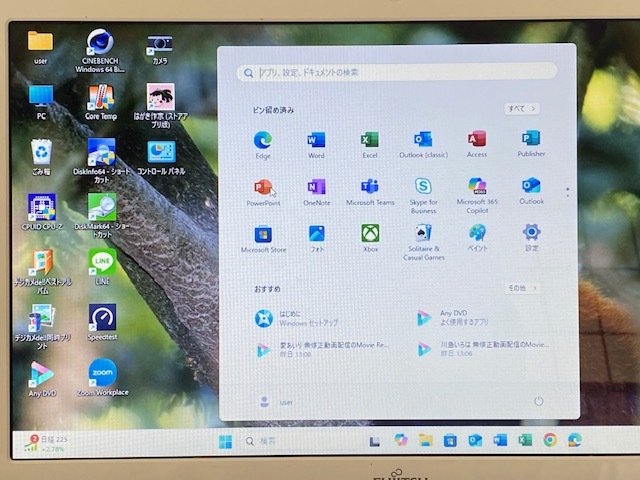Open the Copilot icon on taskbar
The image size is (640, 480).
coord(401,440)
